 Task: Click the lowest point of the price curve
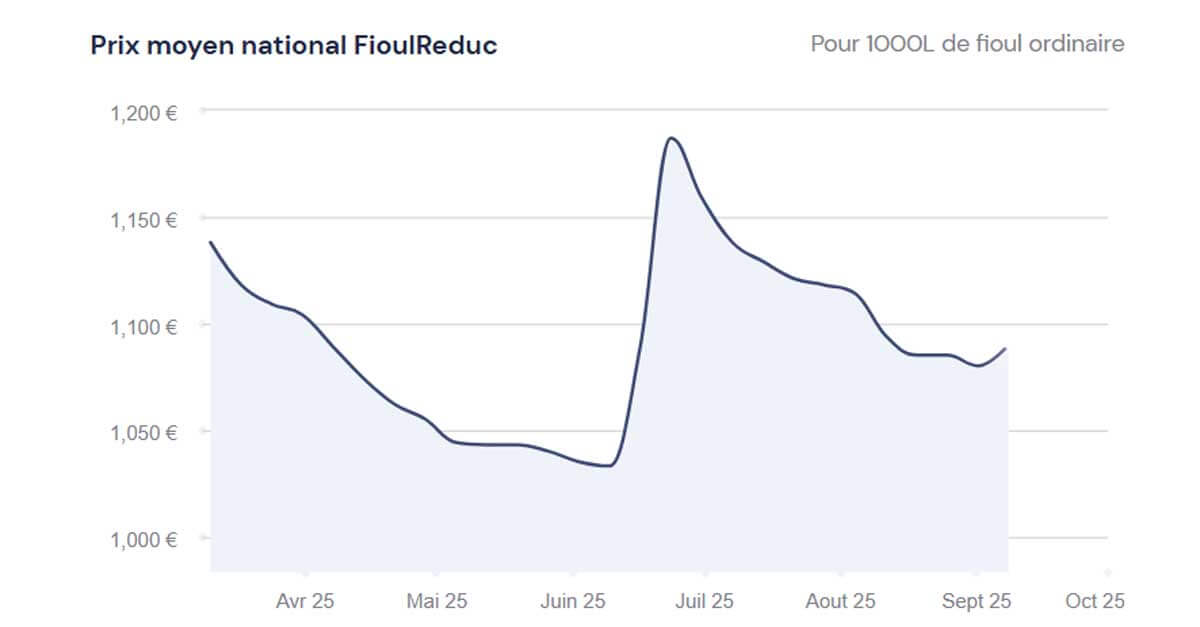608,466
